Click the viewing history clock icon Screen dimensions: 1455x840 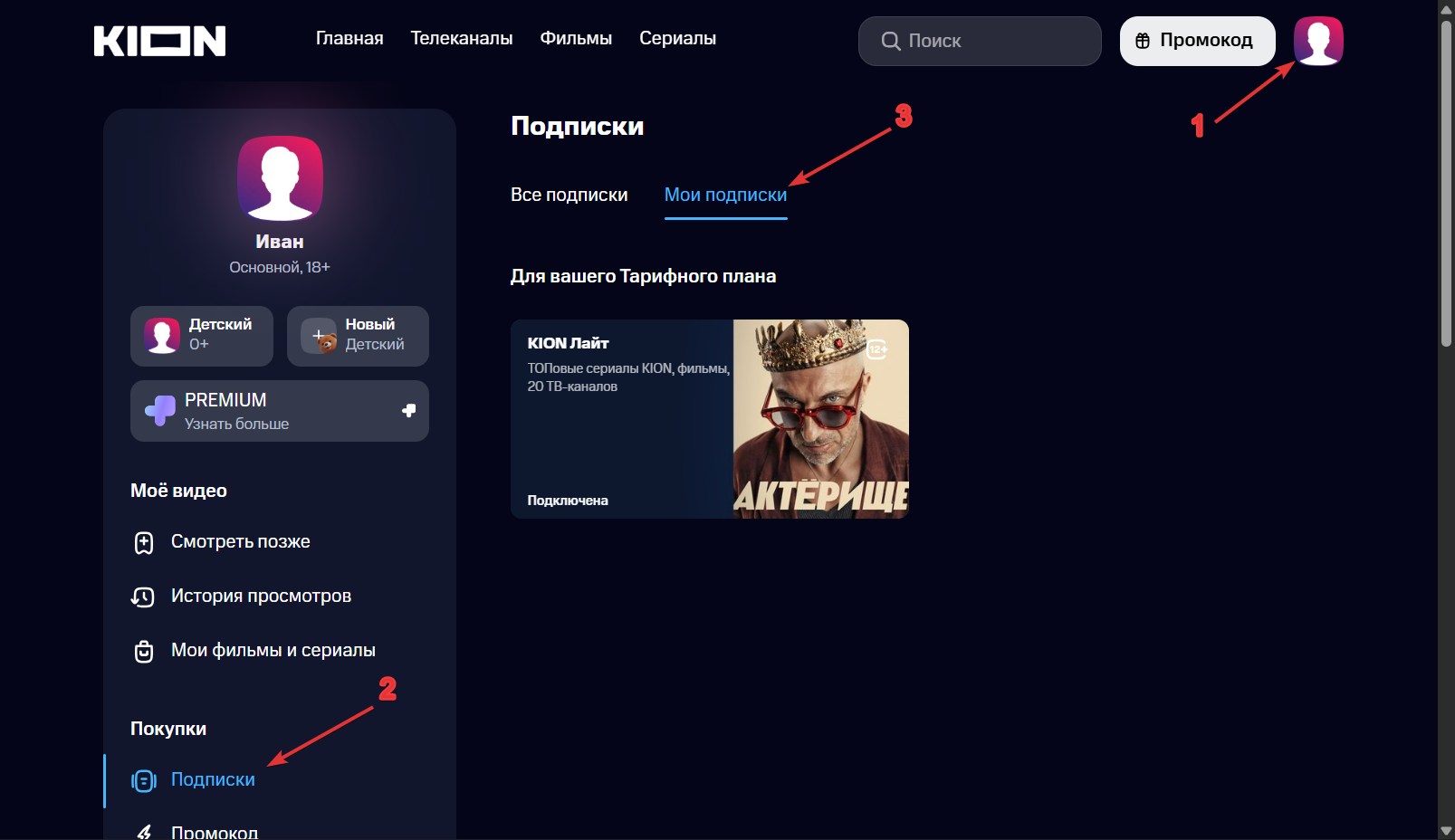[x=143, y=597]
